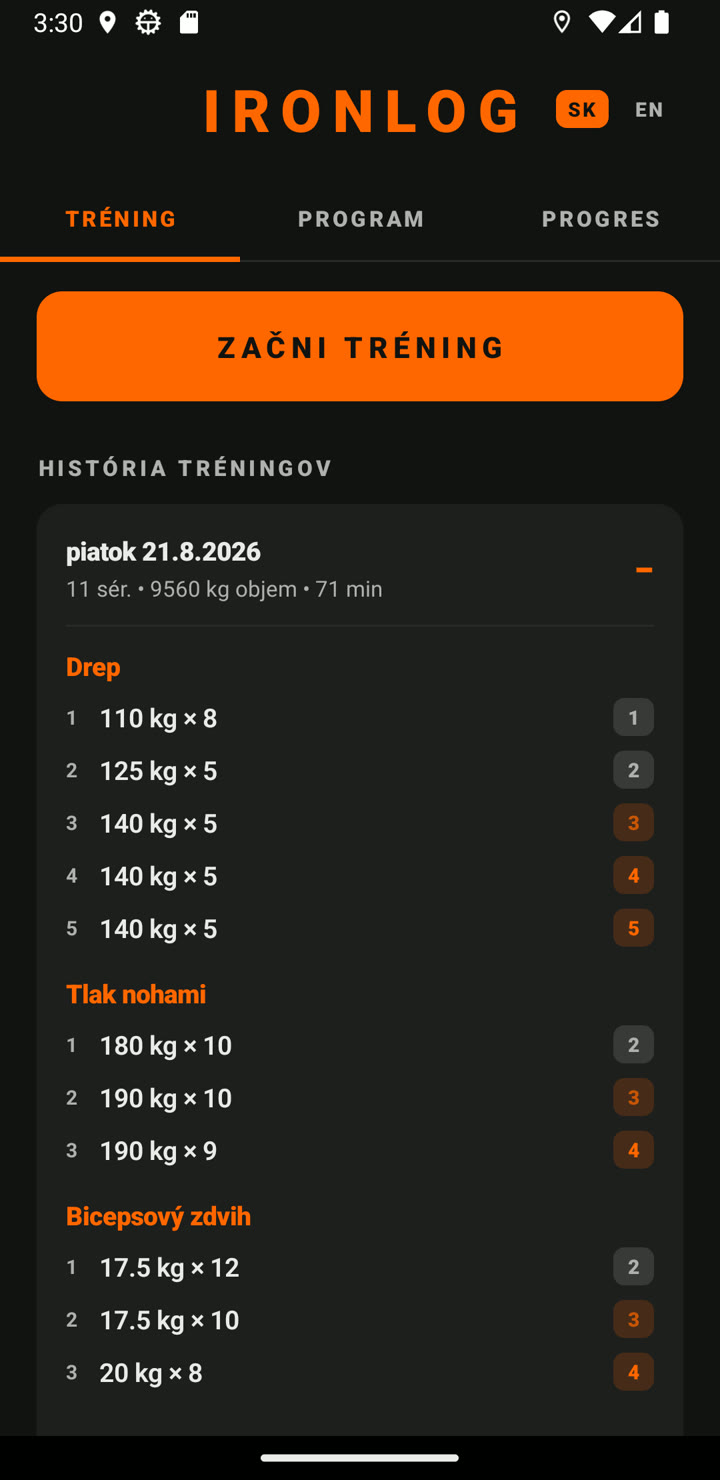Screen dimensions: 720x1480
Task: Tap the IRONLOG app title
Action: [x=362, y=110]
